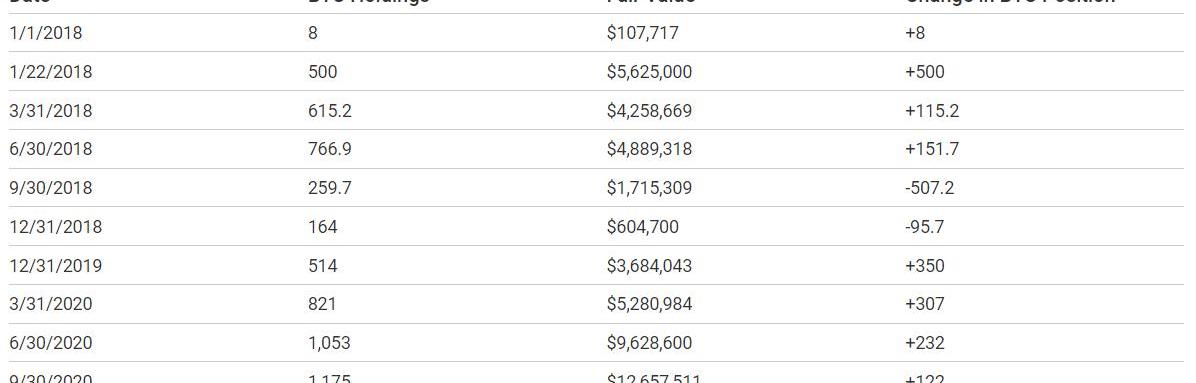Select the +350 change cell
This screenshot has width=1196, height=383.
tap(924, 266)
